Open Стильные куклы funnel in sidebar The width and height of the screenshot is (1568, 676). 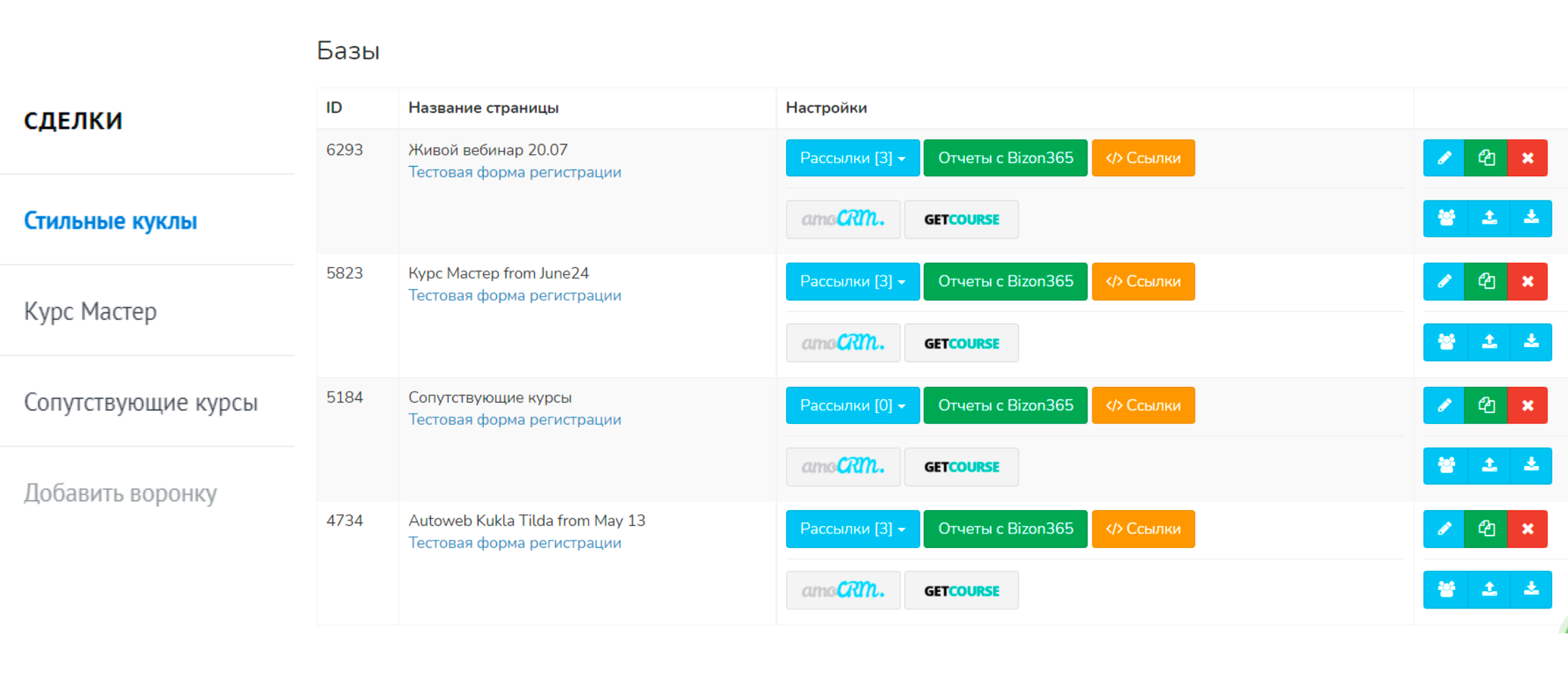(x=110, y=221)
